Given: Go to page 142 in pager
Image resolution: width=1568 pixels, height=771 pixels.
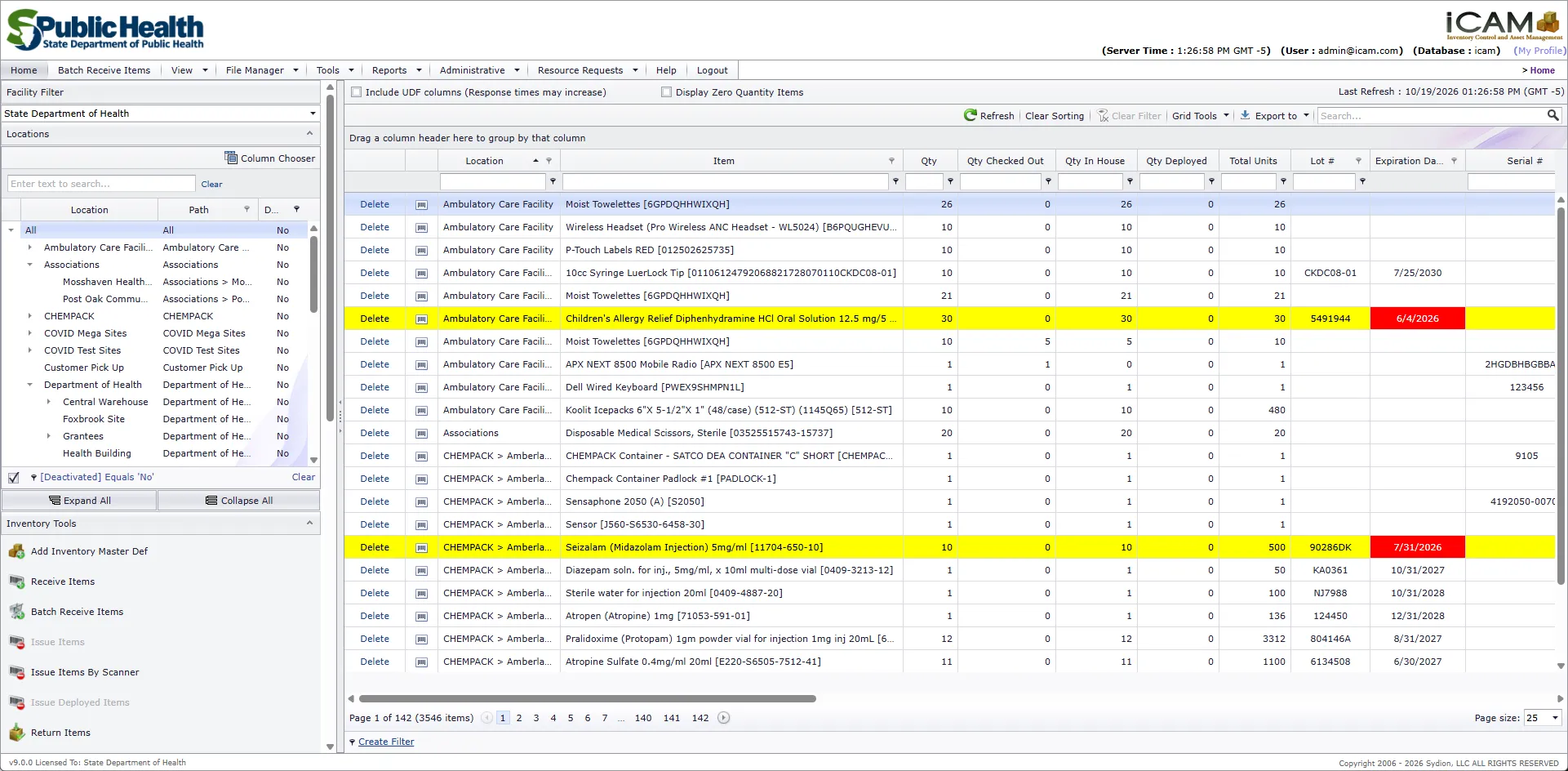Looking at the screenshot, I should (x=700, y=718).
